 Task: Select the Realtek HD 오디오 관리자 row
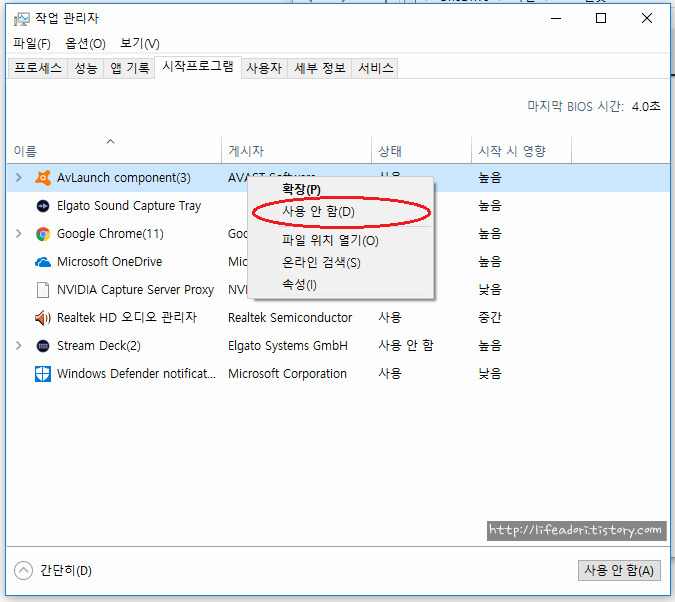pos(338,318)
